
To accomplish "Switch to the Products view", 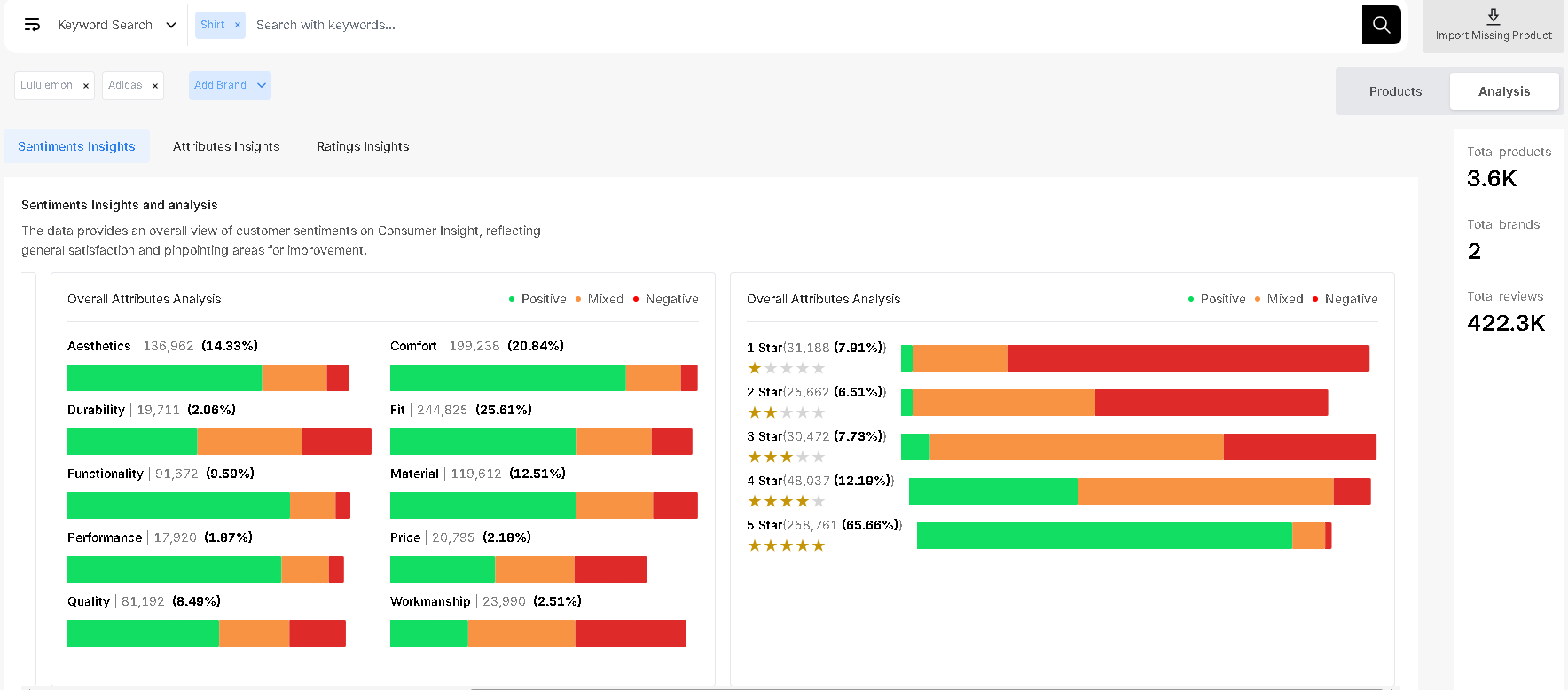I will [x=1394, y=91].
